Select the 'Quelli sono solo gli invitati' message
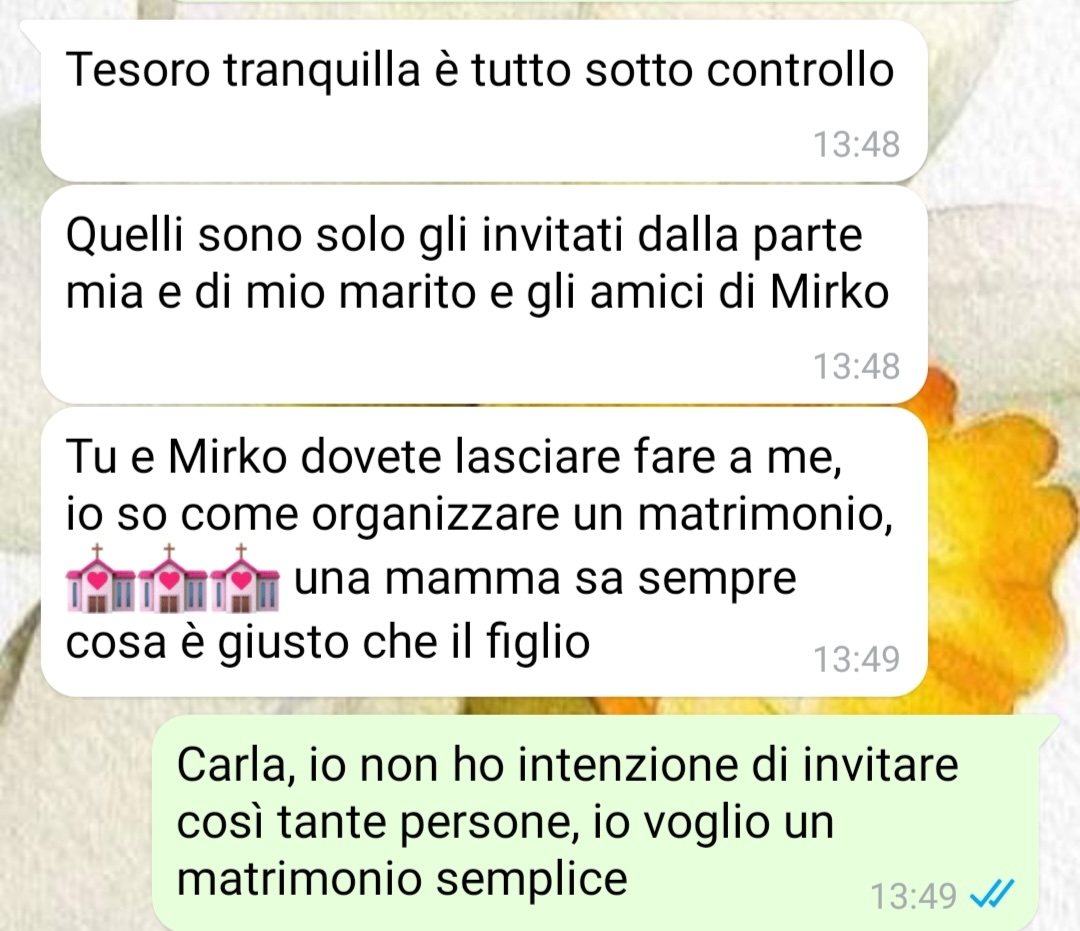Screen dimensions: 1080x931 click(x=482, y=295)
